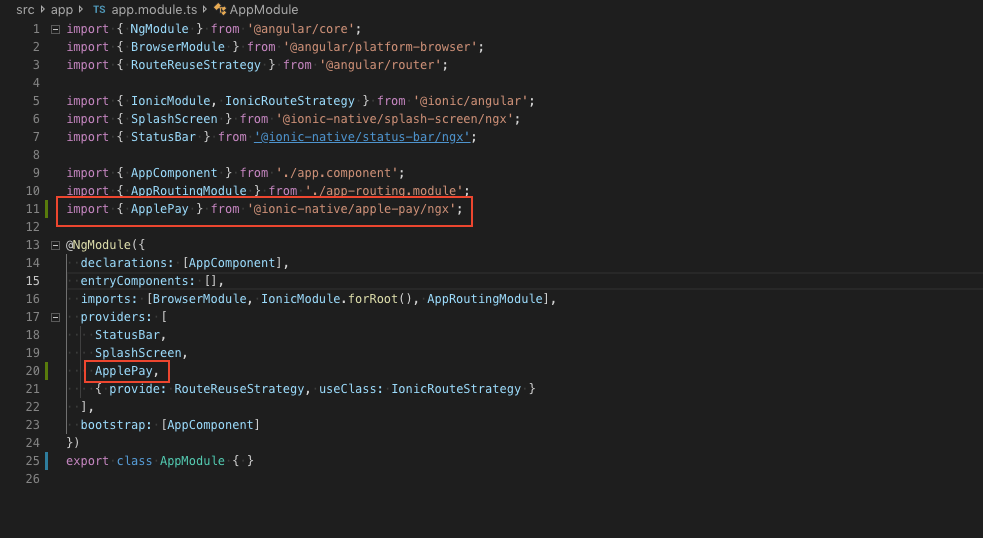Click the src breadcrumb segment
The width and height of the screenshot is (983, 538).
point(25,9)
